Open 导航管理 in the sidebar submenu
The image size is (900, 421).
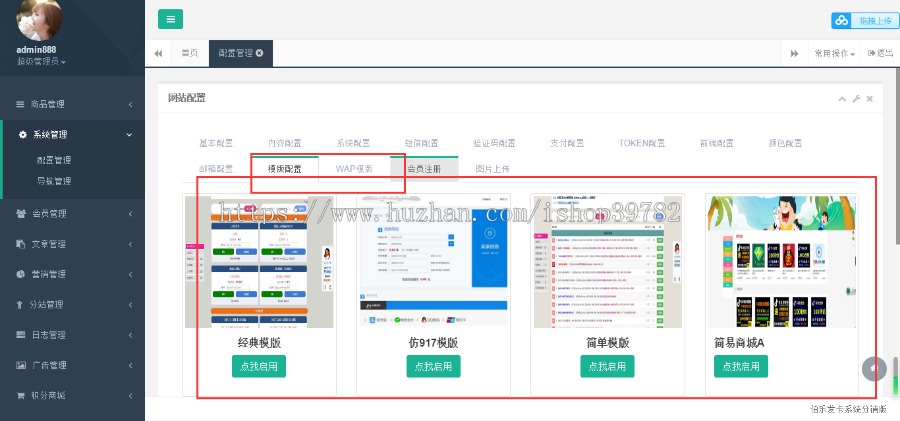coord(54,181)
